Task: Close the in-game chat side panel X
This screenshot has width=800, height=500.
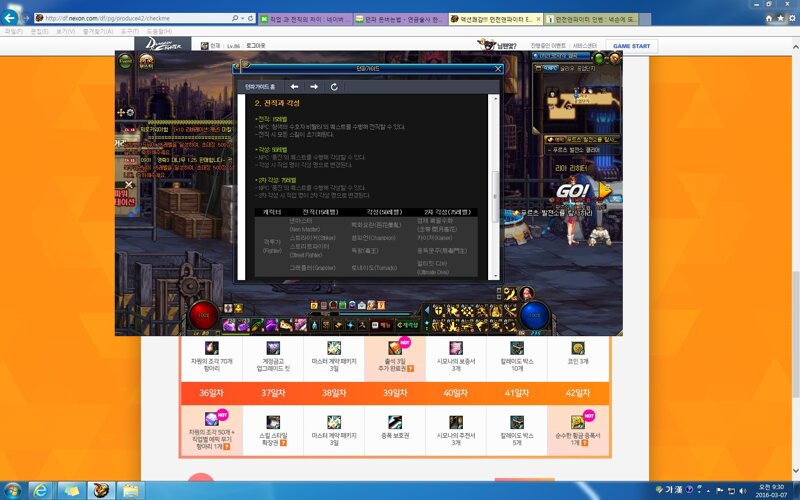Action: point(129,185)
